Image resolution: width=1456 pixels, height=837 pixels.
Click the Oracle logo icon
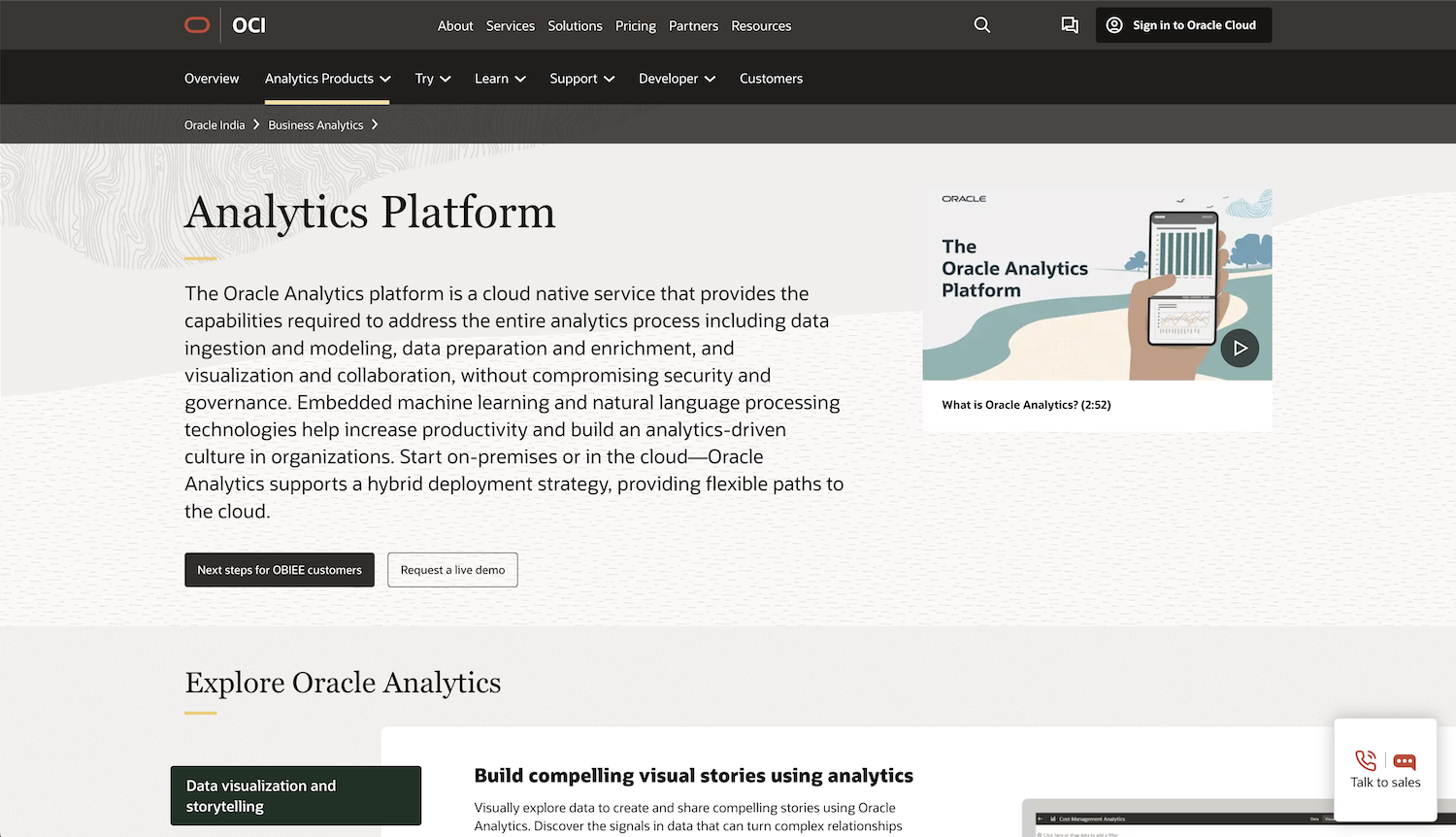(x=197, y=25)
